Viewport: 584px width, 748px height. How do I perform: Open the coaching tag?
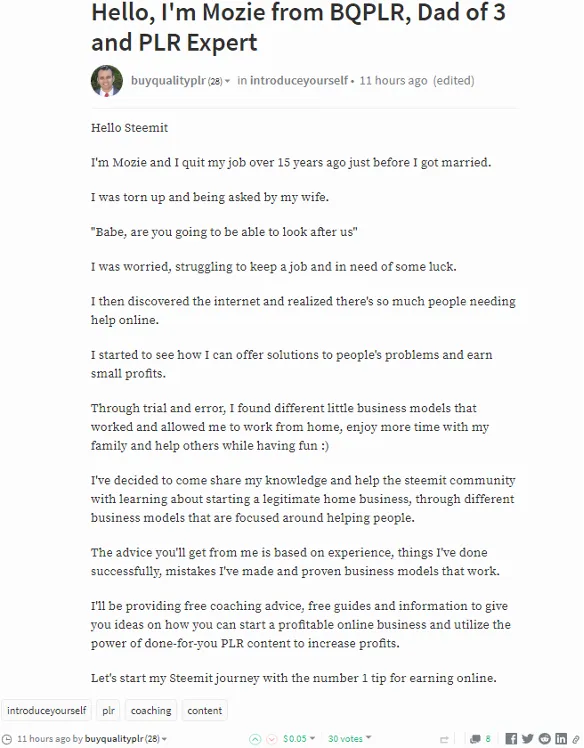click(x=151, y=710)
